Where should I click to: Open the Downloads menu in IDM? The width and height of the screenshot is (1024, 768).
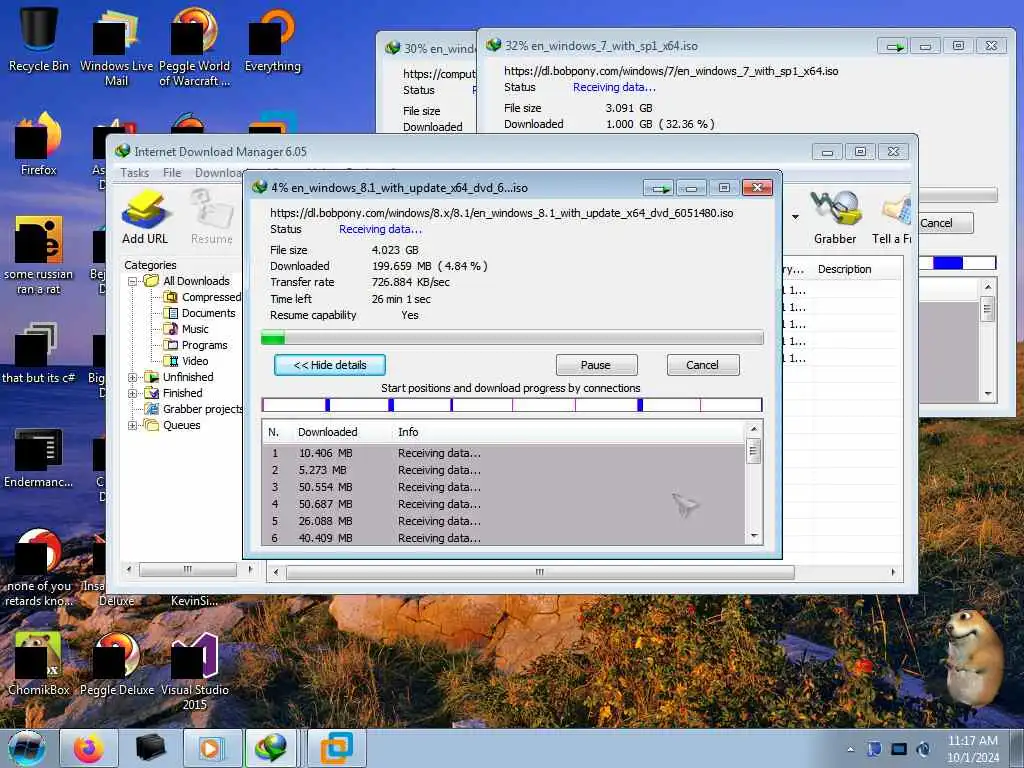(219, 172)
